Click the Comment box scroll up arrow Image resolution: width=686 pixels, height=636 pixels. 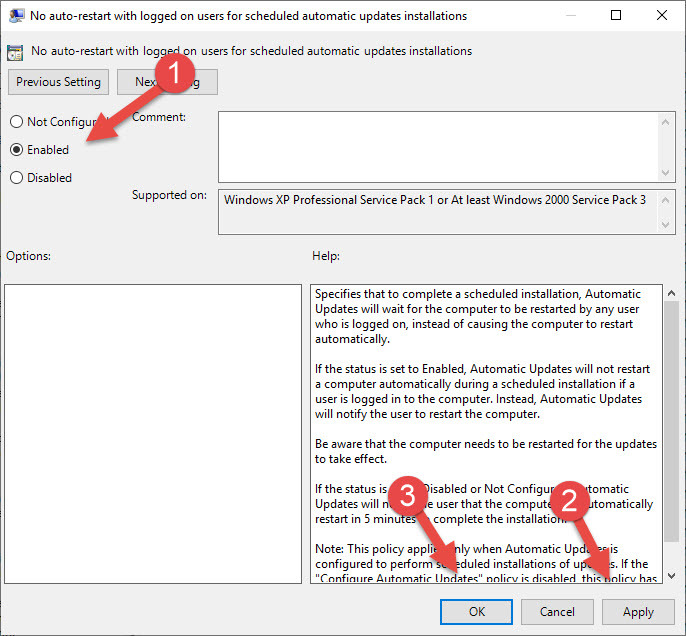(x=665, y=122)
